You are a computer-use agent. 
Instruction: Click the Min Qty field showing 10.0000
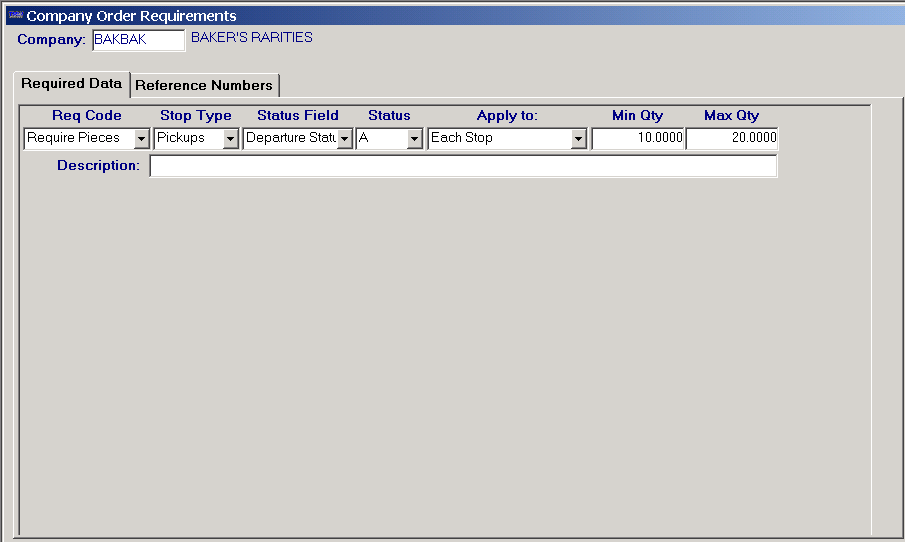(x=638, y=138)
